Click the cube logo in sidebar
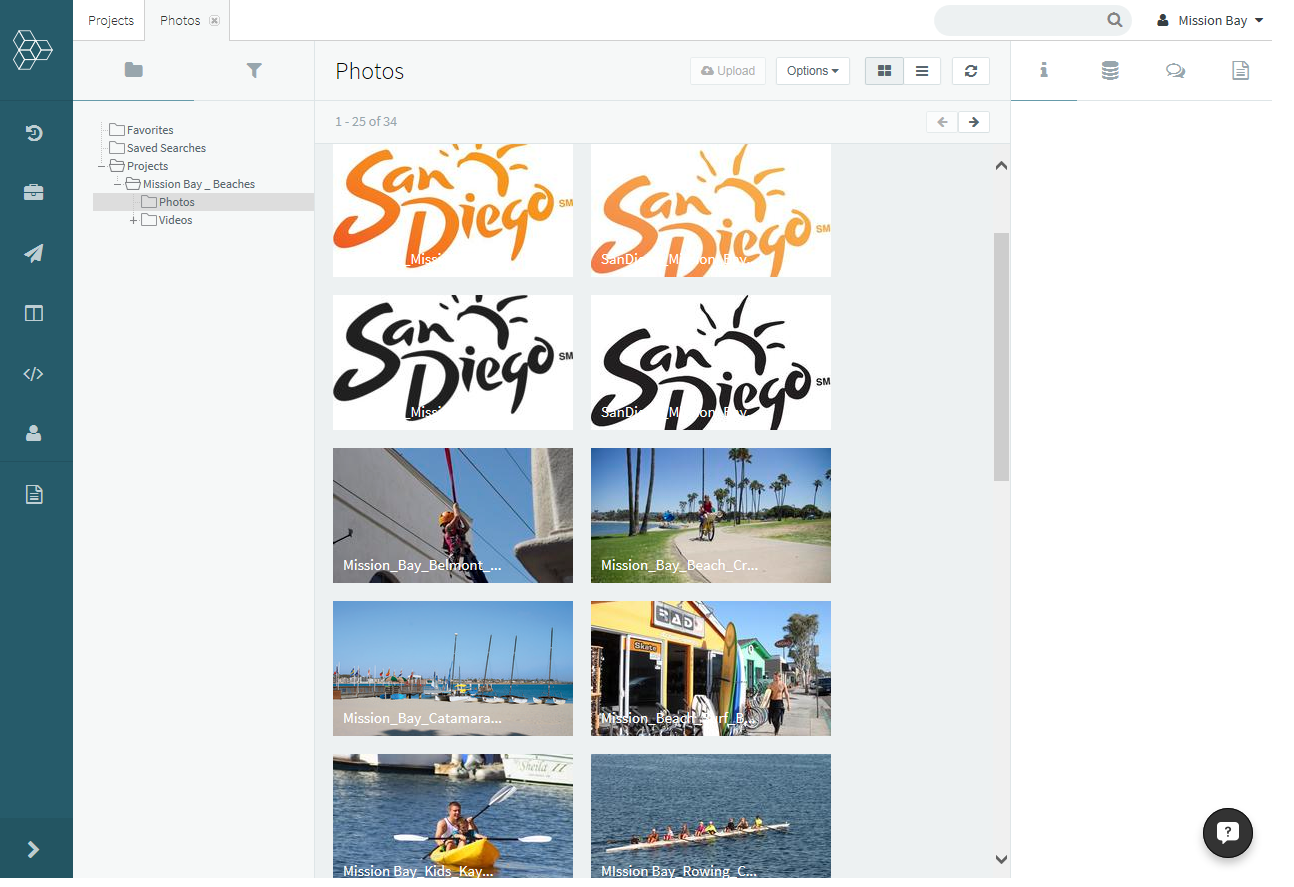The width and height of the screenshot is (1294, 887). click(x=32, y=50)
